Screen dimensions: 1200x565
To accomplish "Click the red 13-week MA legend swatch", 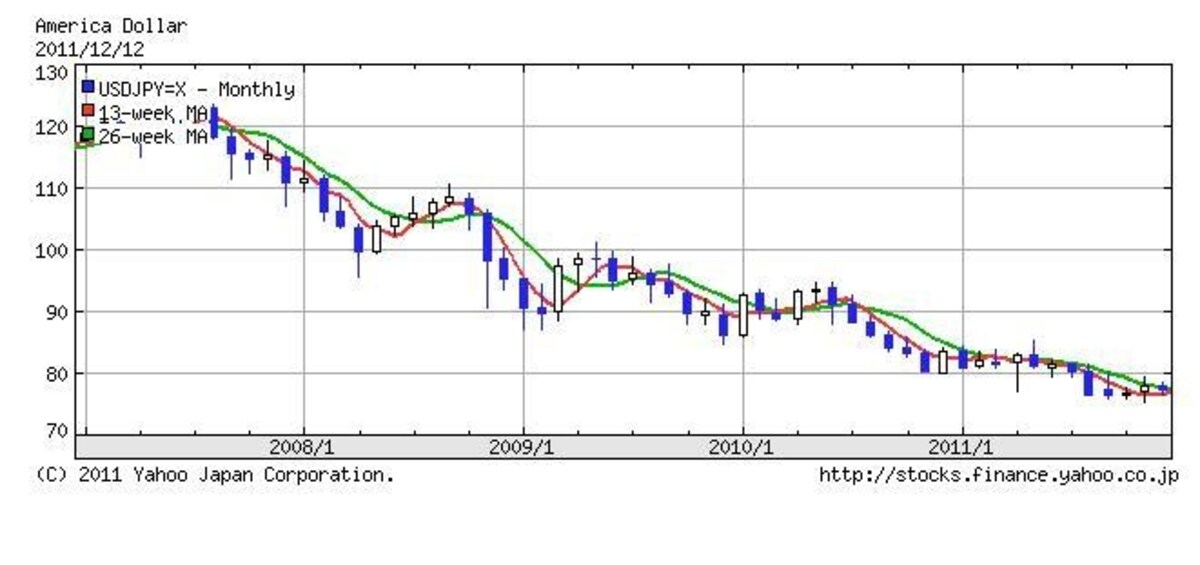I will 89,110.
